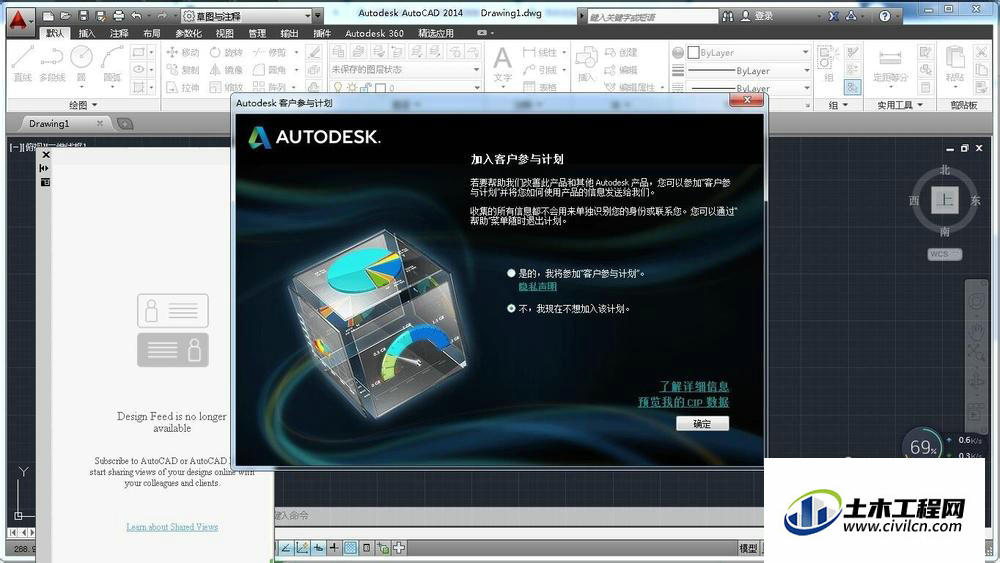Click the Model (模型) button in status bar
Viewport: 1000px width, 563px height.
pyautogui.click(x=748, y=548)
